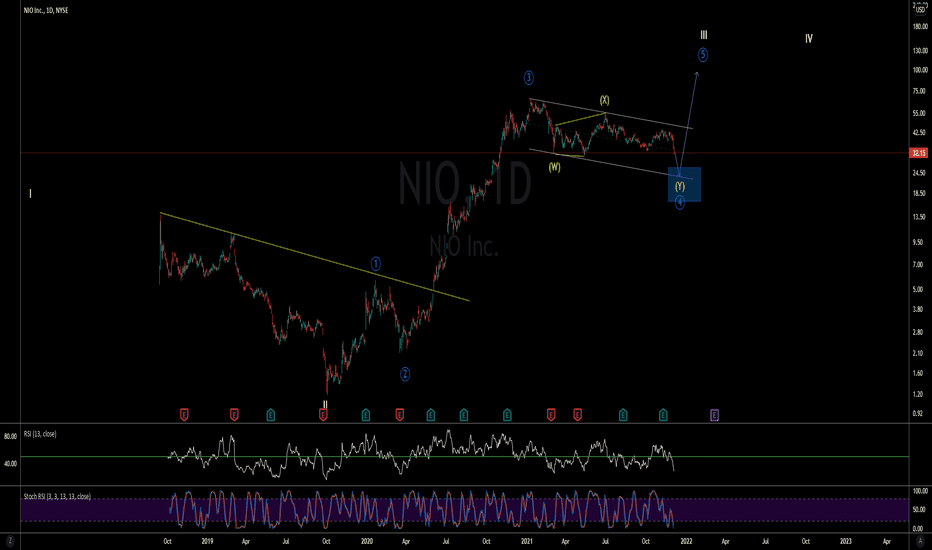Select the circled wave 2 label

(405, 374)
